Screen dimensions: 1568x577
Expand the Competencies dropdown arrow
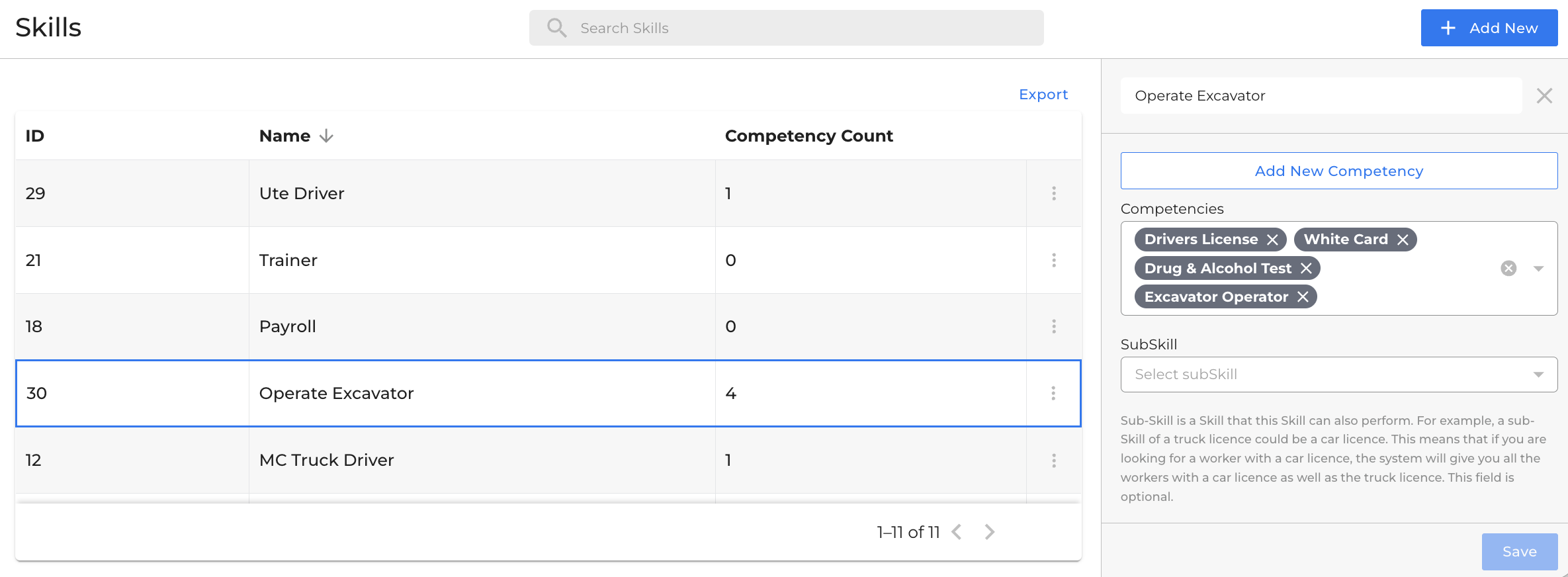1538,268
